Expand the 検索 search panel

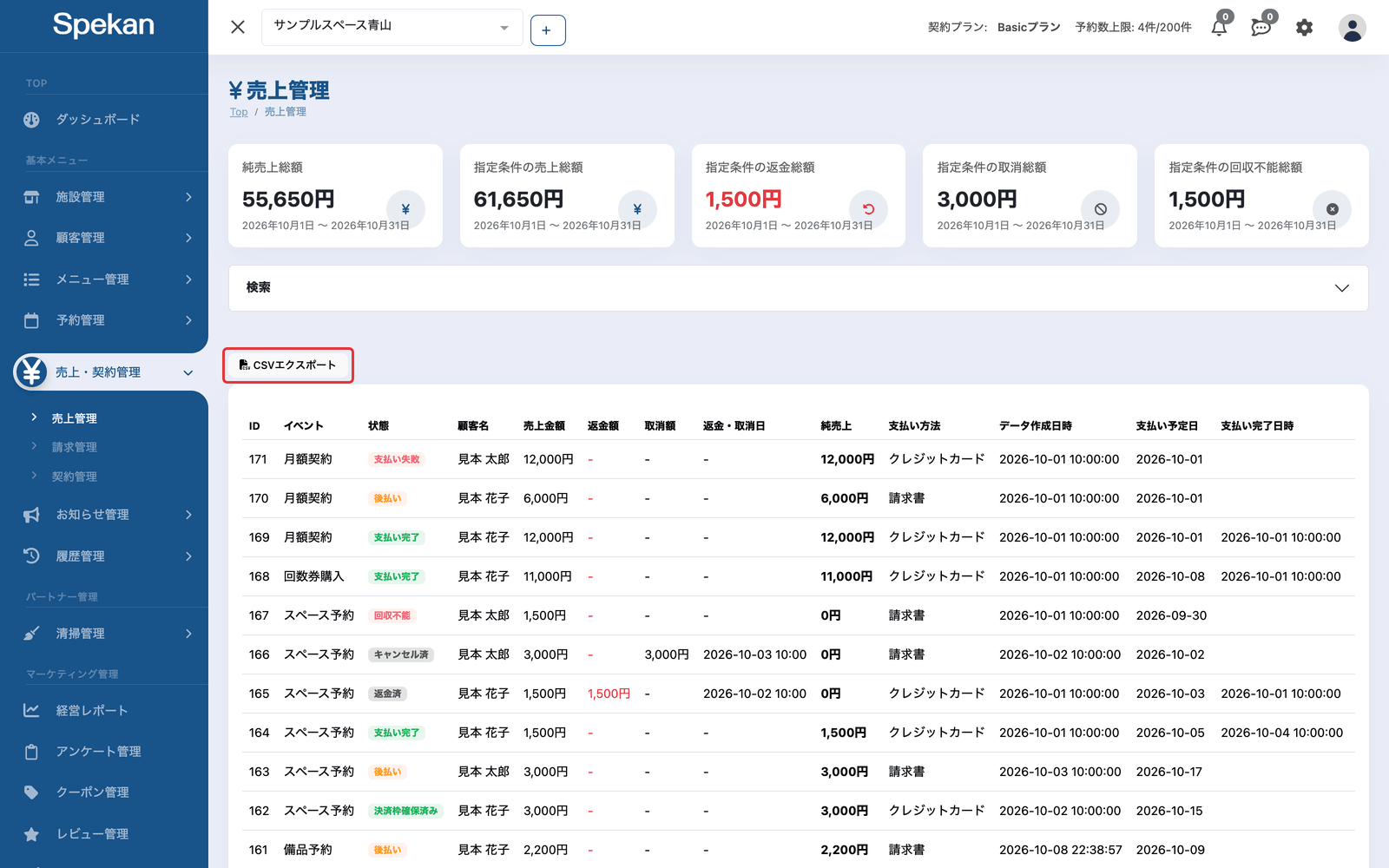click(799, 288)
